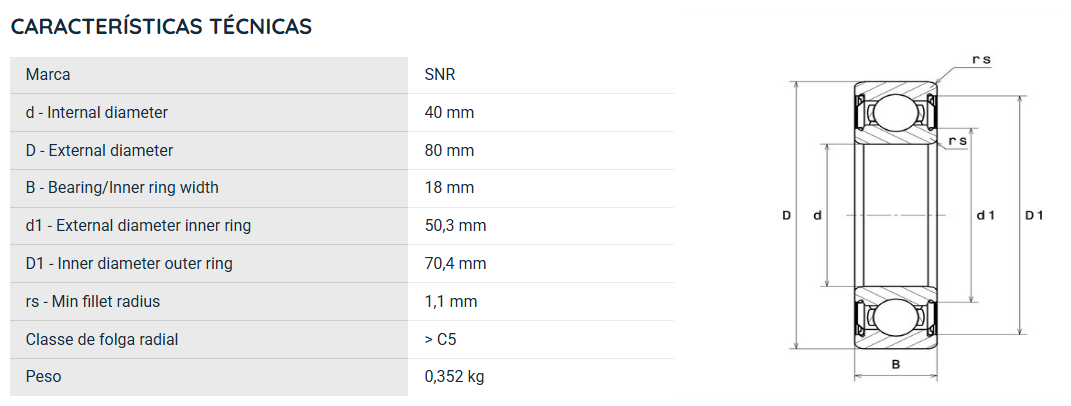Click the 40 mm internal diameter value
Image resolution: width=1071 pixels, height=406 pixels.
click(x=449, y=112)
